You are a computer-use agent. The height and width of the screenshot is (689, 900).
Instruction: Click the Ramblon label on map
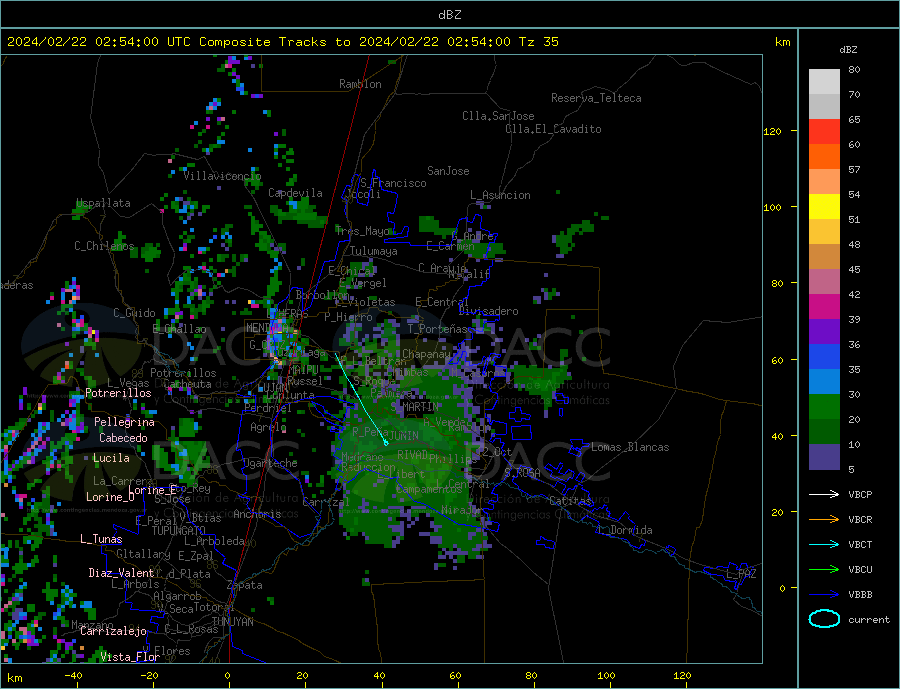click(x=360, y=84)
